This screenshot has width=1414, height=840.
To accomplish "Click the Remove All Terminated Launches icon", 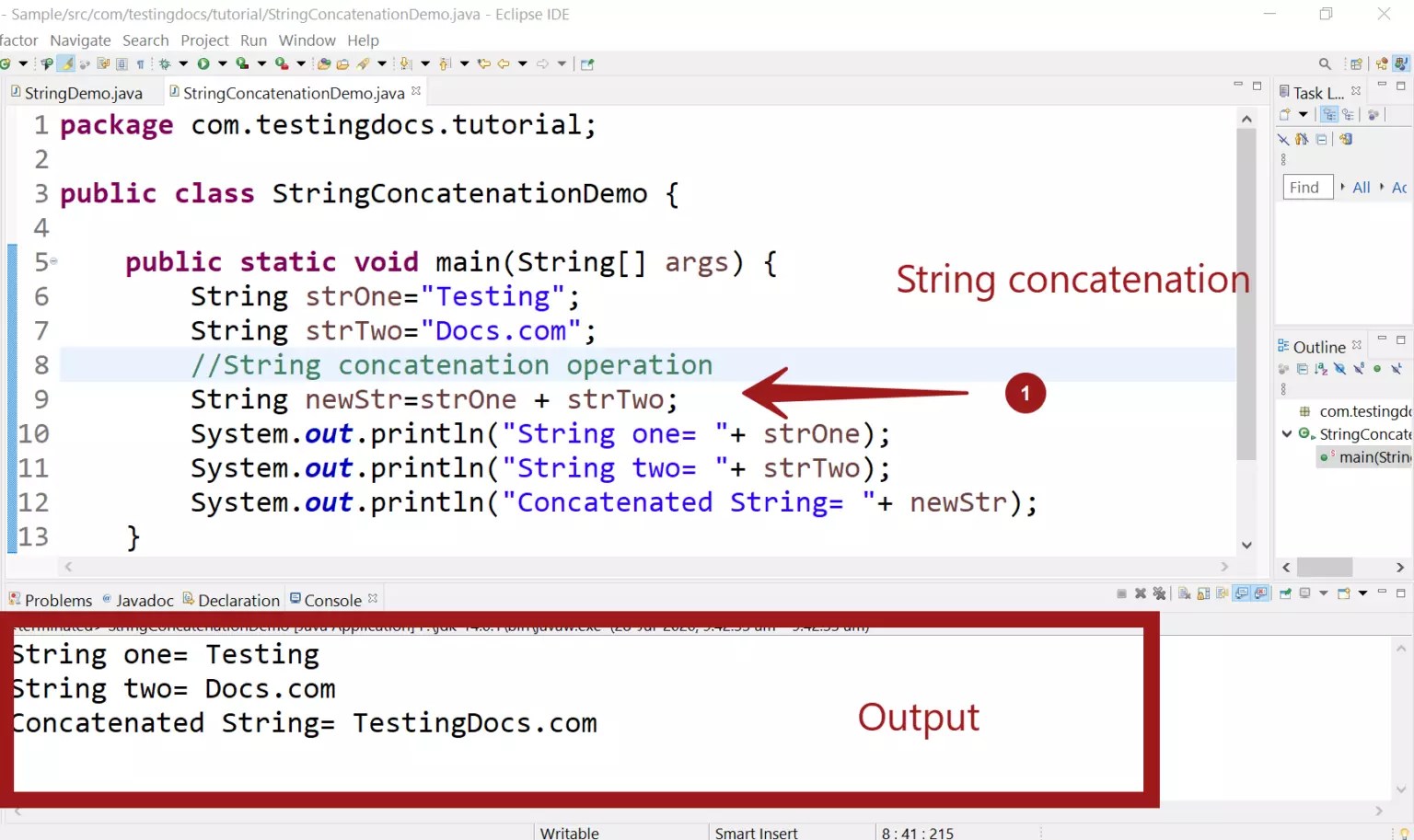I will pyautogui.click(x=1159, y=593).
